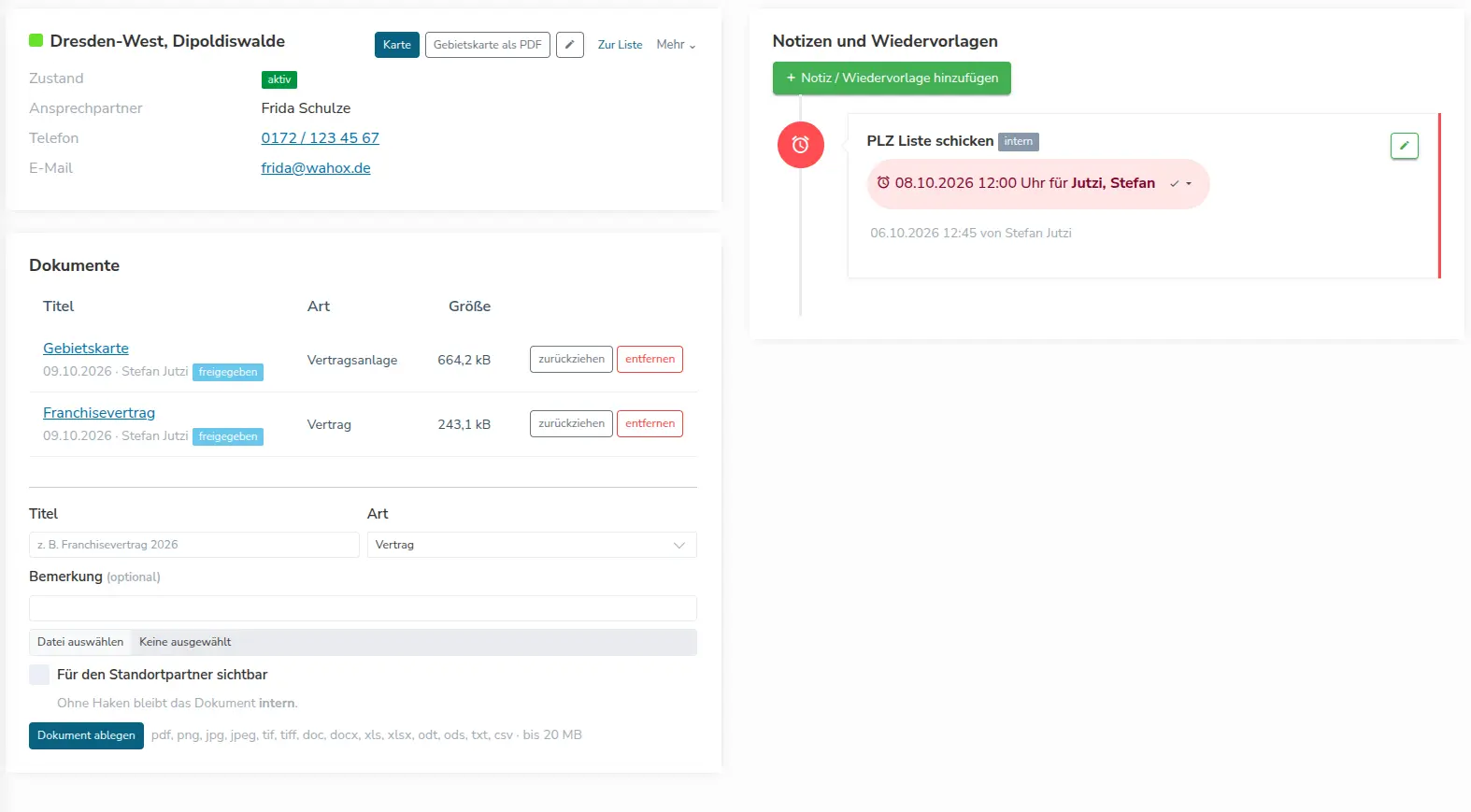Viewport: 1471px width, 812px height.
Task: Open the Art dropdown showing Vertrag
Action: point(532,545)
